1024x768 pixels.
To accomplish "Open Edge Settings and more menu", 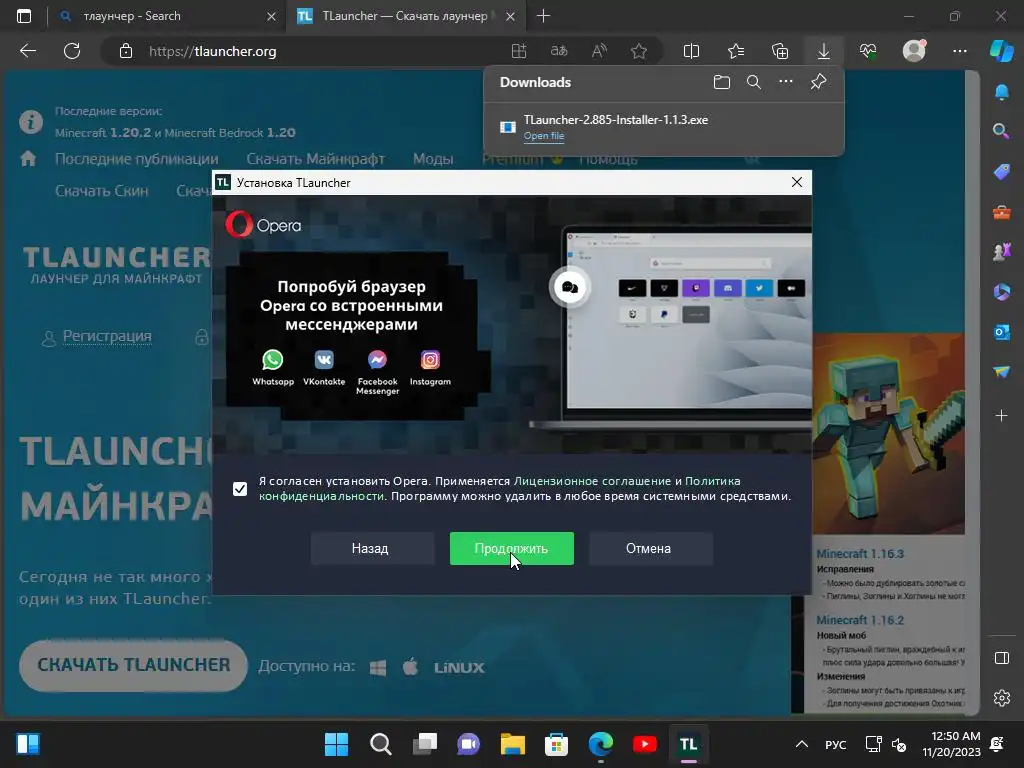I will (x=959, y=51).
